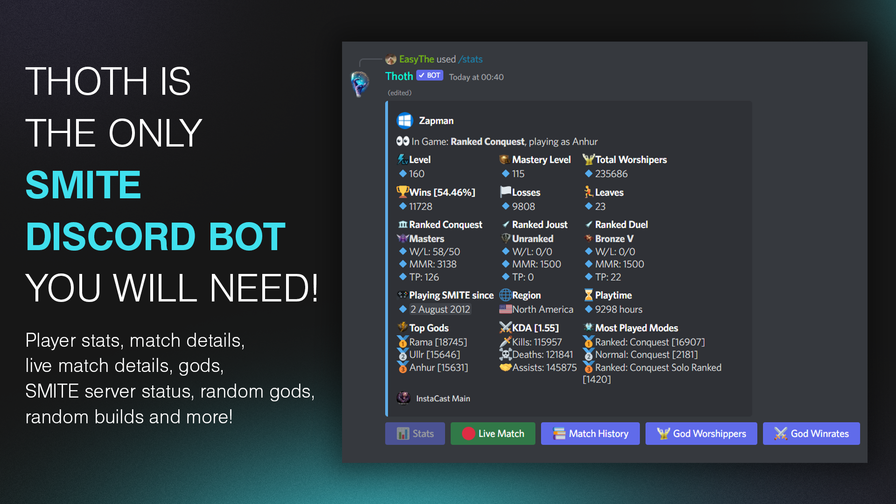Click the gold medal beside Rama
The image size is (896, 504).
tap(403, 342)
